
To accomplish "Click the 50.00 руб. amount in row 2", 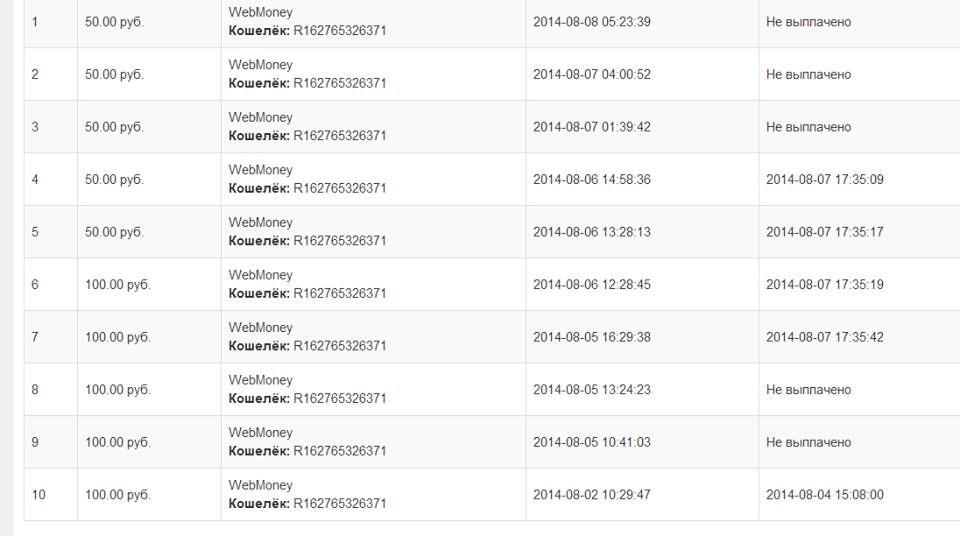I will pyautogui.click(x=114, y=75).
